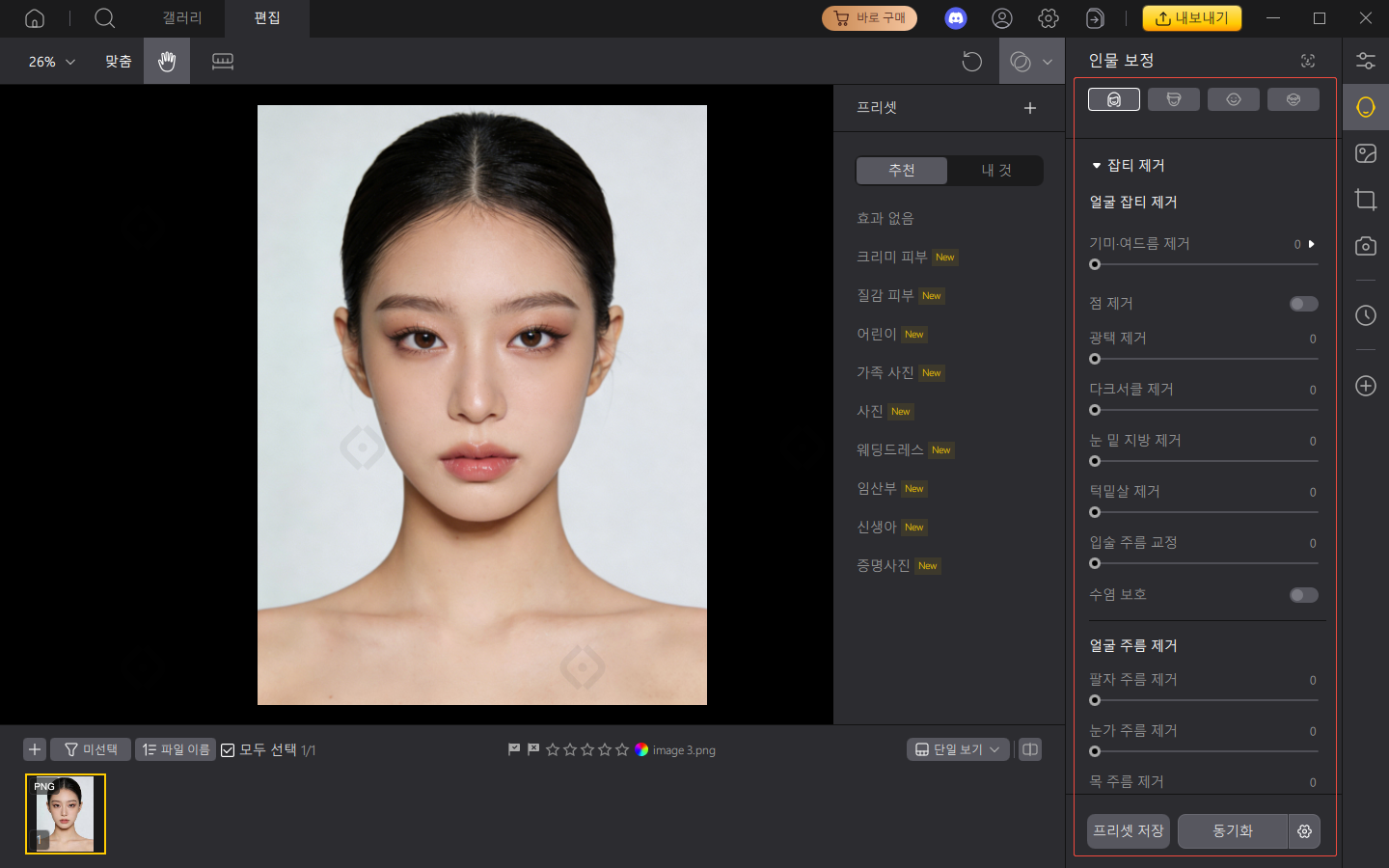This screenshot has height=868, width=1389.
Task: Click the 다크서클 제거 slider handle
Action: pyautogui.click(x=1095, y=409)
